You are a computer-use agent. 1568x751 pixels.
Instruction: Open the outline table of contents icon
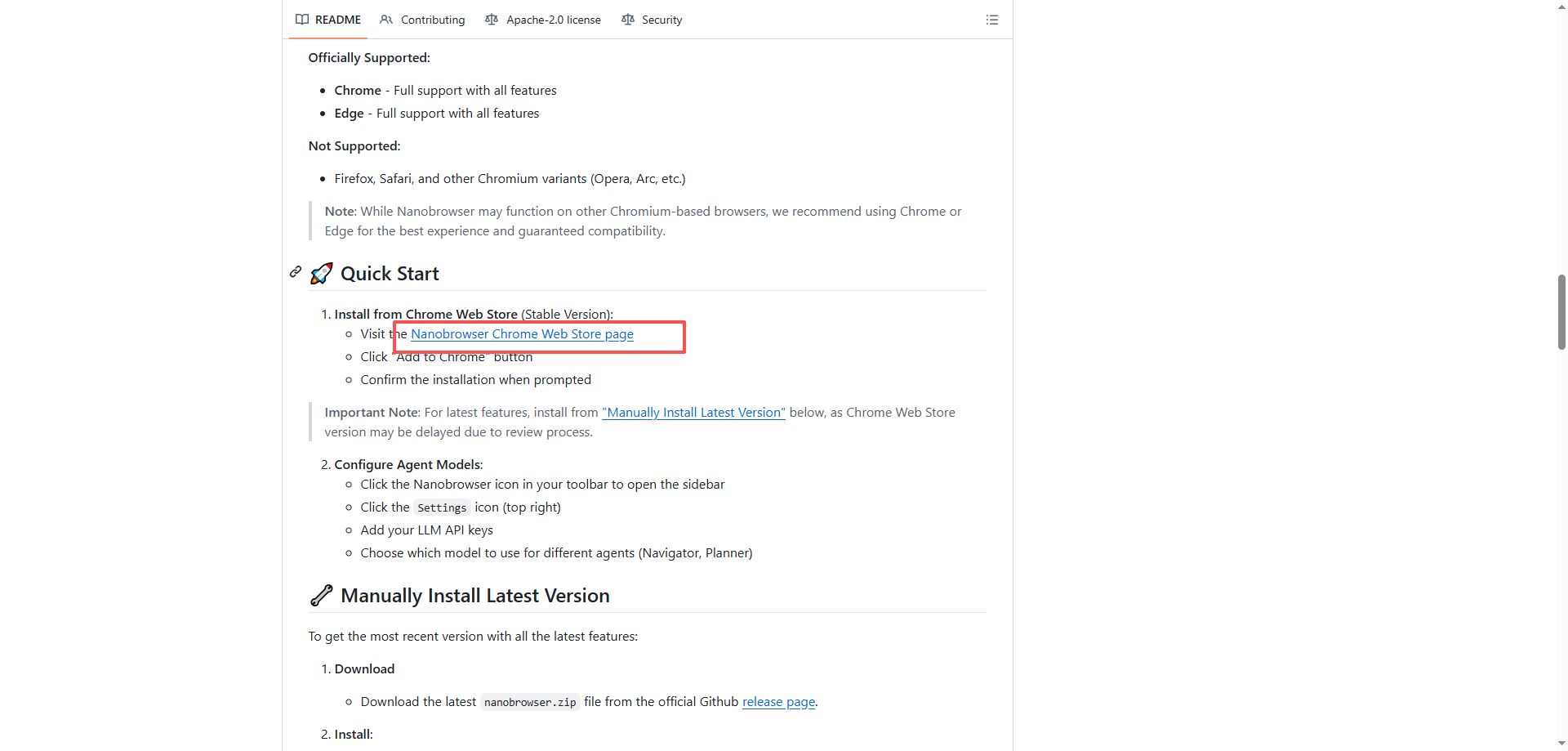(x=992, y=20)
